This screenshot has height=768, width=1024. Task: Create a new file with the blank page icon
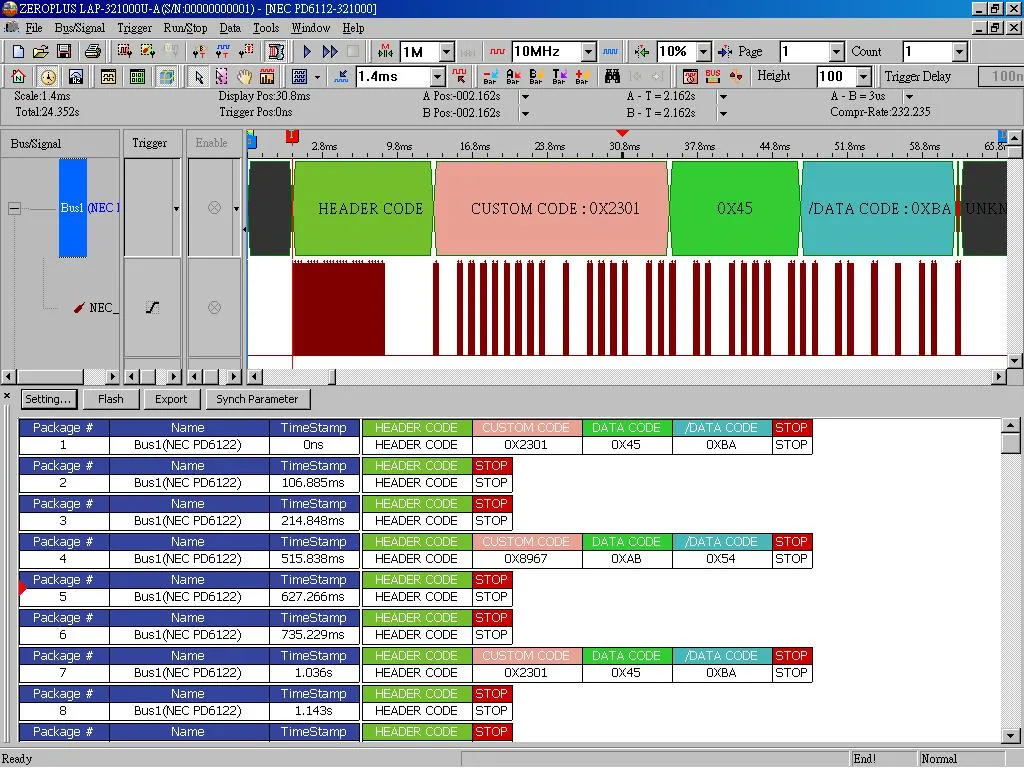(x=18, y=52)
